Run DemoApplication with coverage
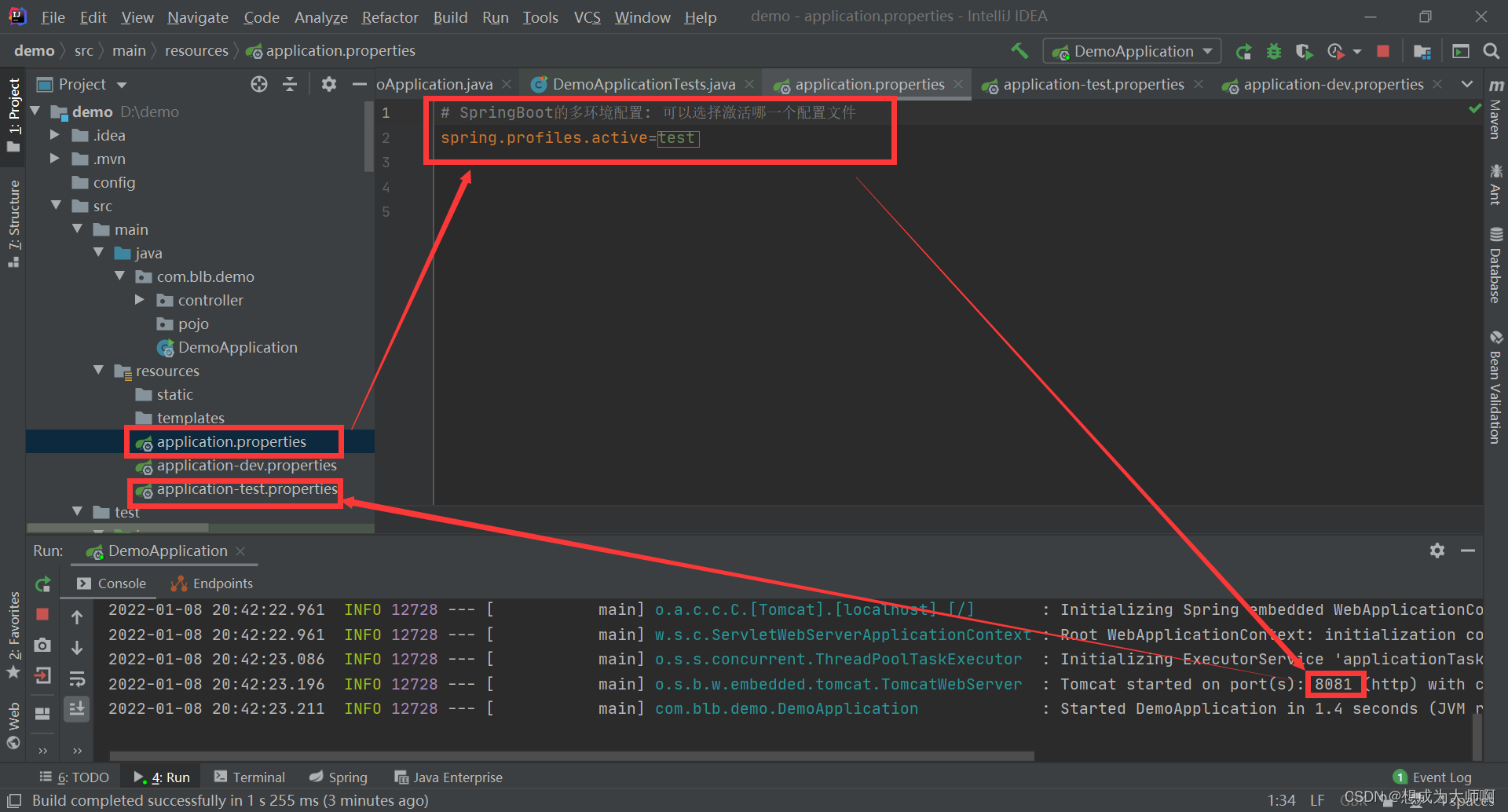Viewport: 1508px width, 812px height. coord(1304,52)
